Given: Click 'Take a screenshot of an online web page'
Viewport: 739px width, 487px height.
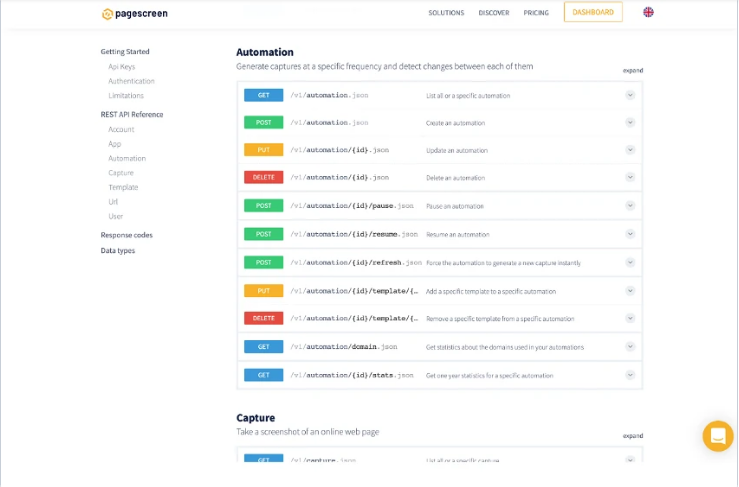Looking at the screenshot, I should [307, 432].
